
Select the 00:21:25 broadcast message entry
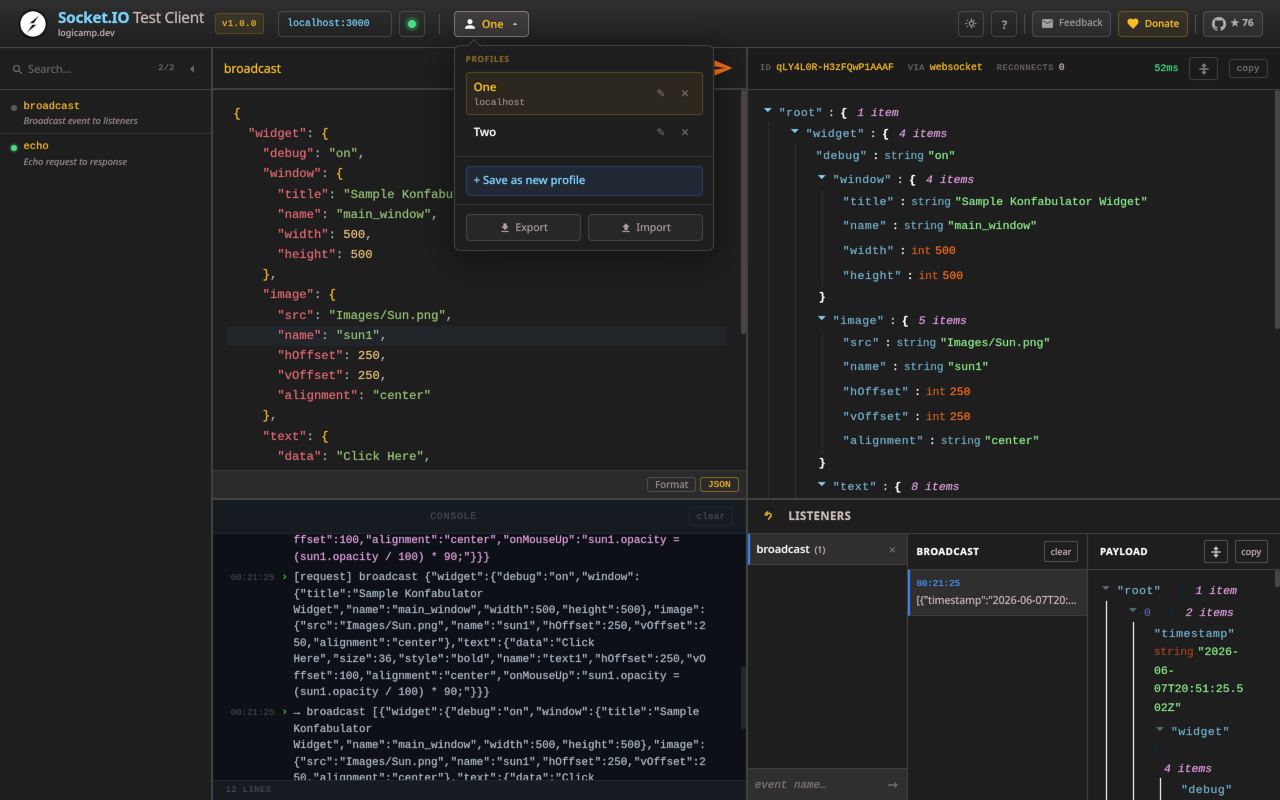(x=997, y=592)
